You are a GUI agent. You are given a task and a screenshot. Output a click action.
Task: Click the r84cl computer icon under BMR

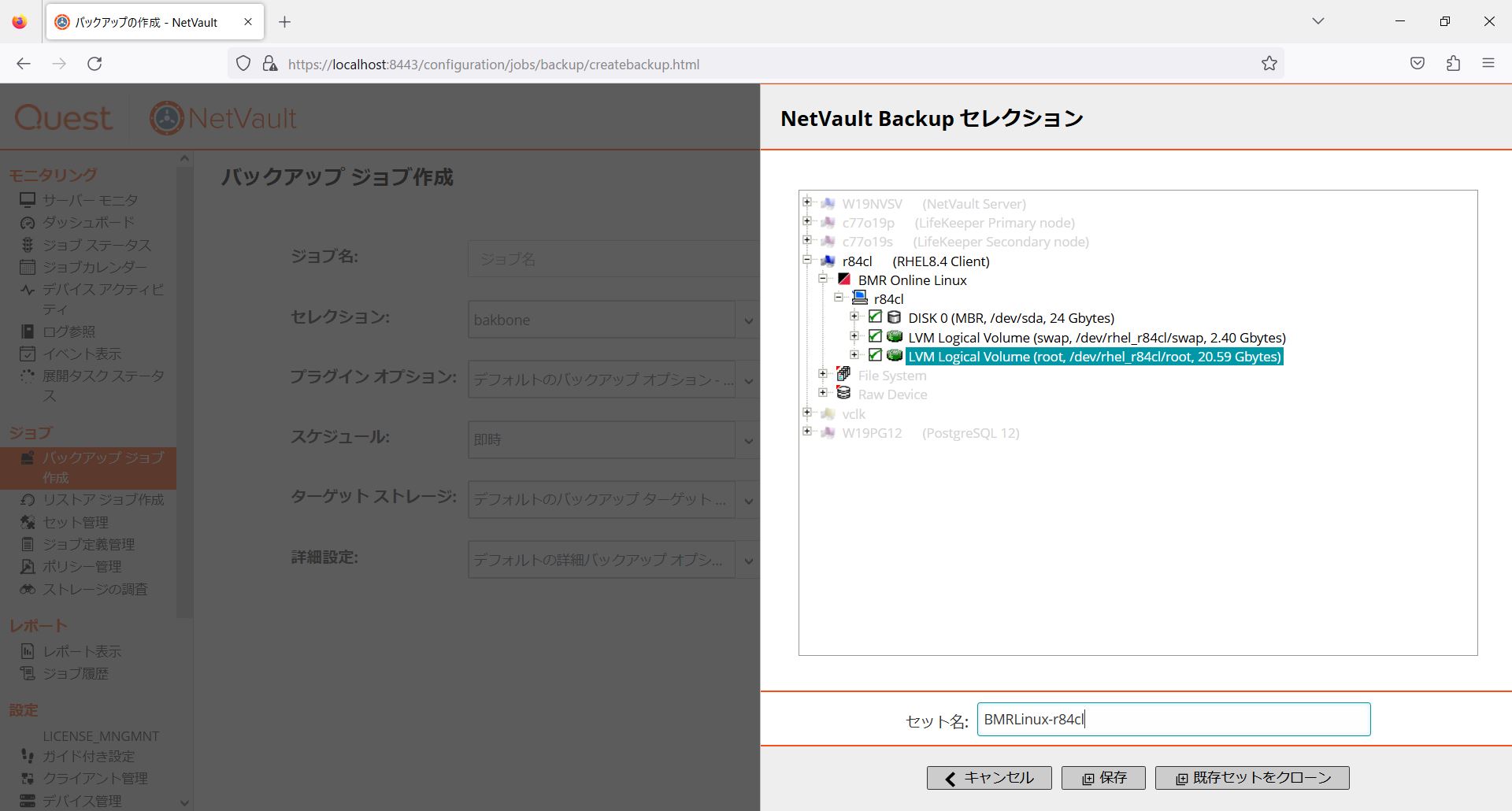tap(860, 298)
